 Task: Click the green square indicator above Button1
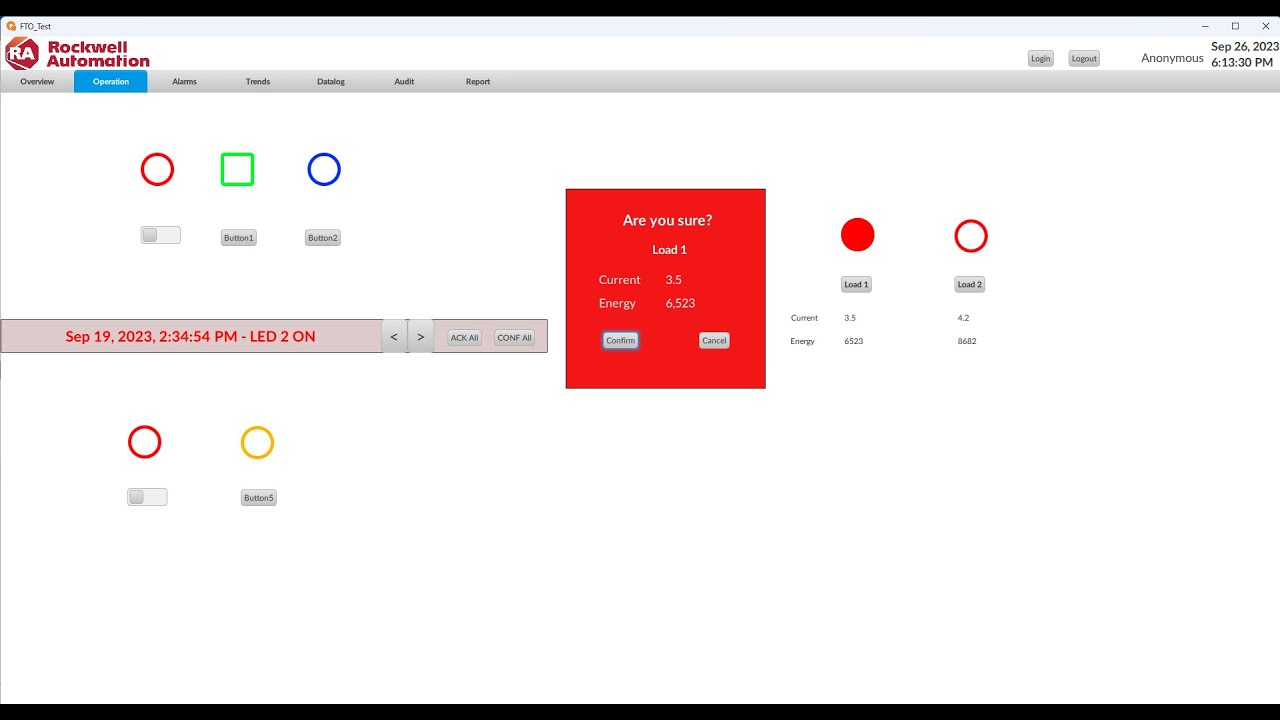point(237,169)
